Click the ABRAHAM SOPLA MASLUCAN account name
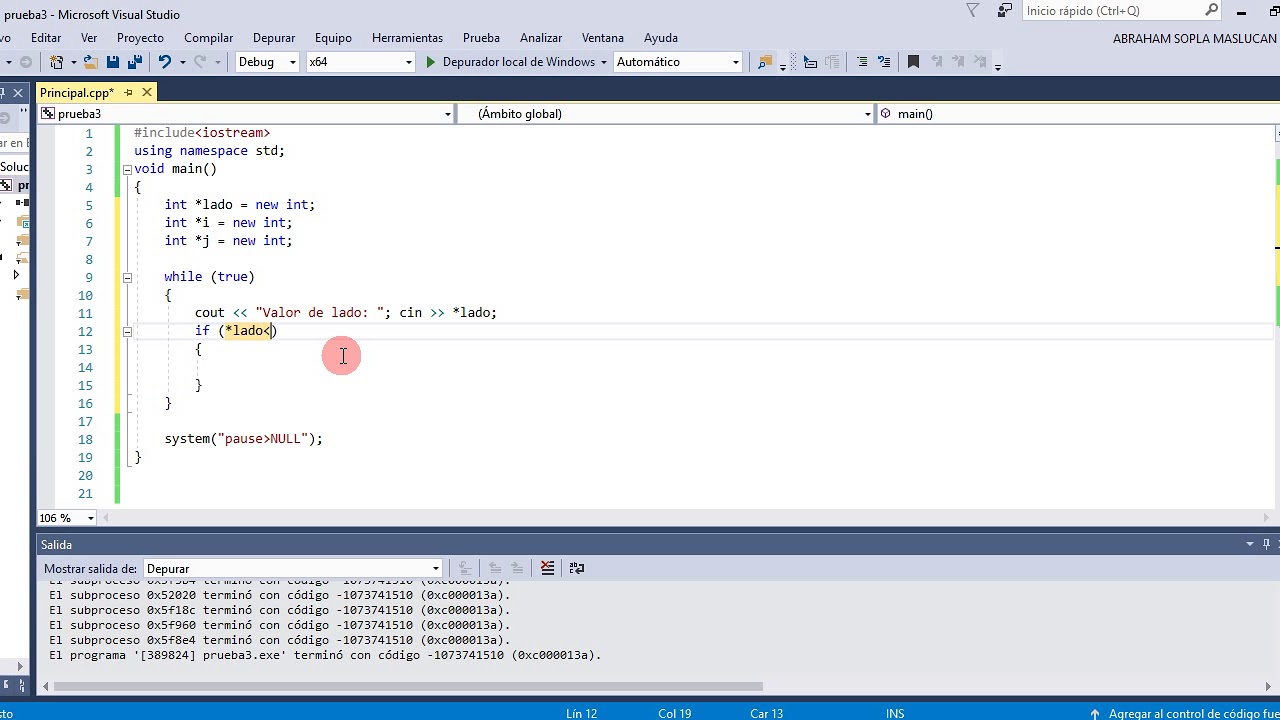The image size is (1280, 720). click(1194, 39)
